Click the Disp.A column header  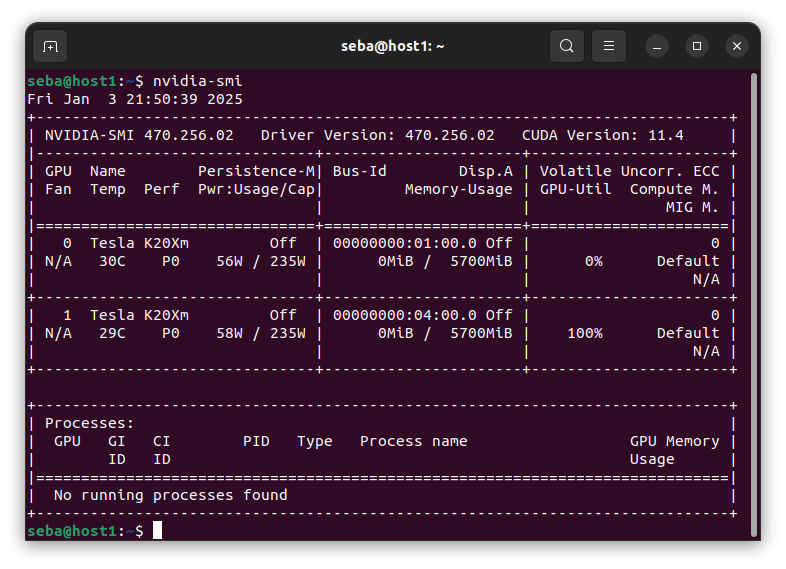click(486, 171)
